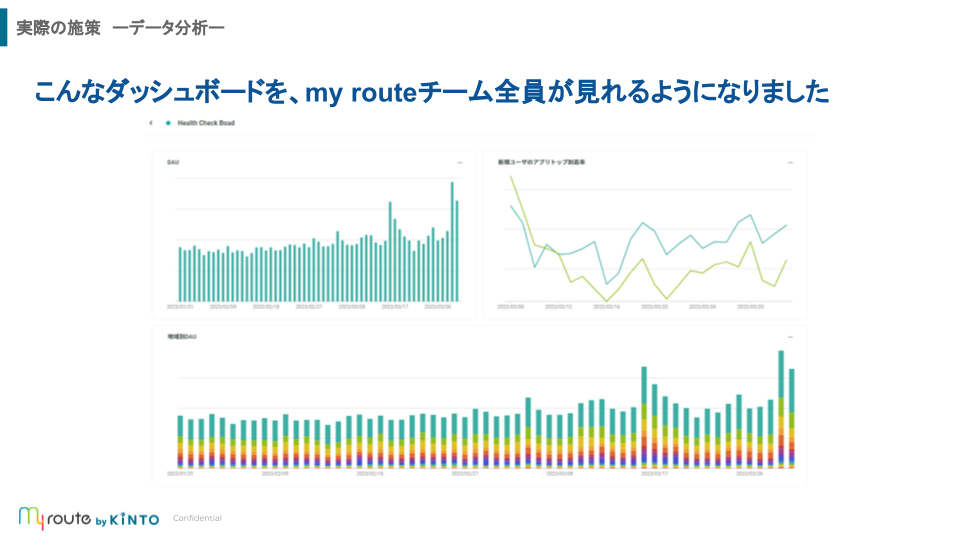Click the Confidential label in the footer

(x=197, y=518)
